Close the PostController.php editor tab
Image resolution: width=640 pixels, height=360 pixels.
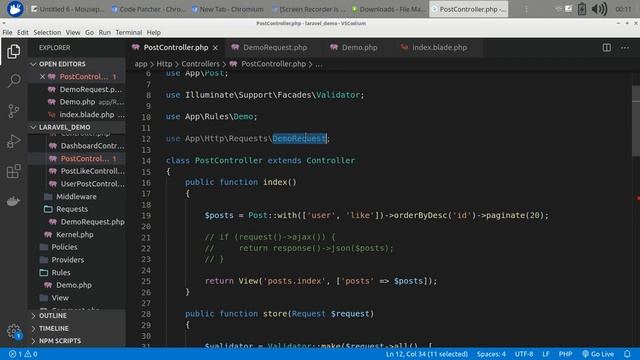[215, 48]
